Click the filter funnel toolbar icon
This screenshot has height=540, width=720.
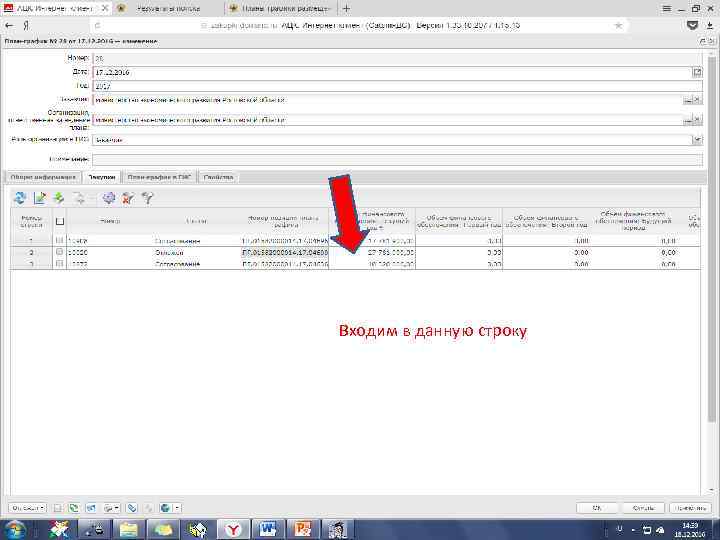pos(147,198)
